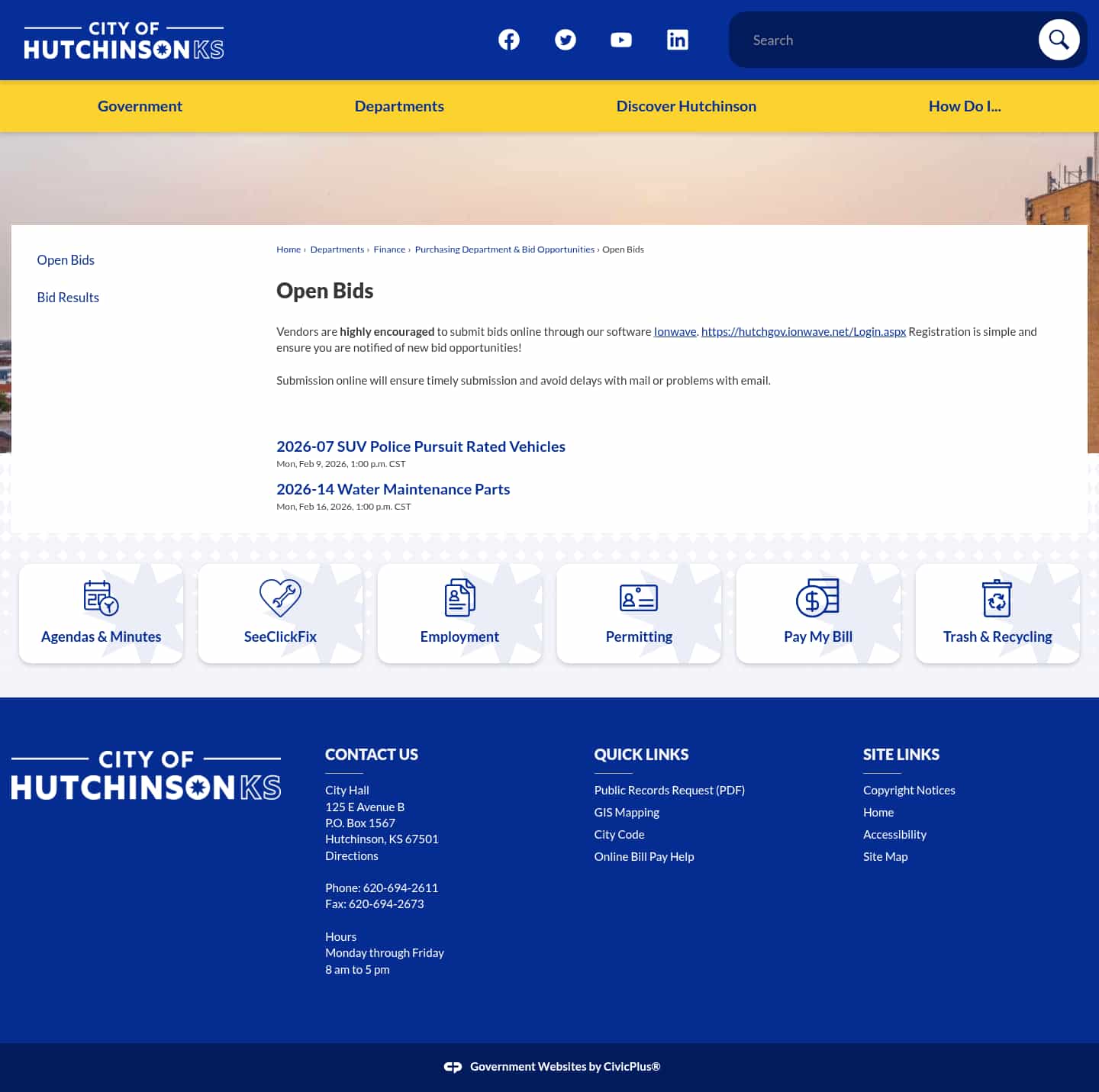Open the hutchgov.ionwave.net login link
This screenshot has height=1092, width=1099.
click(804, 331)
